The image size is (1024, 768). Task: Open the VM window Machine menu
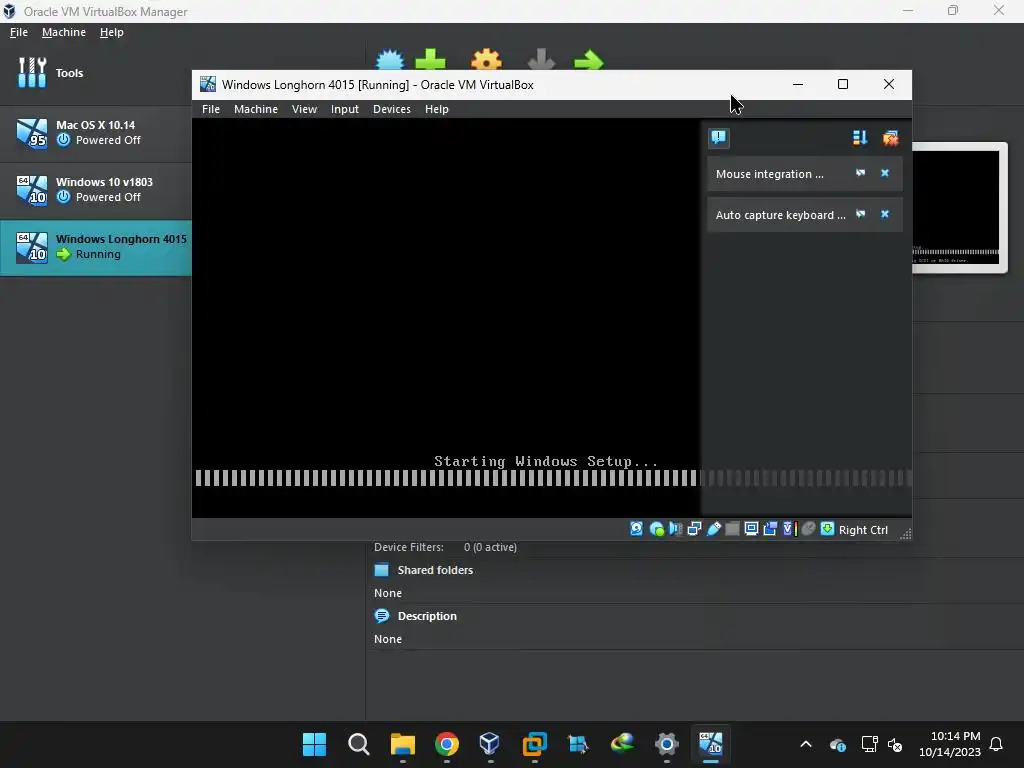(255, 109)
